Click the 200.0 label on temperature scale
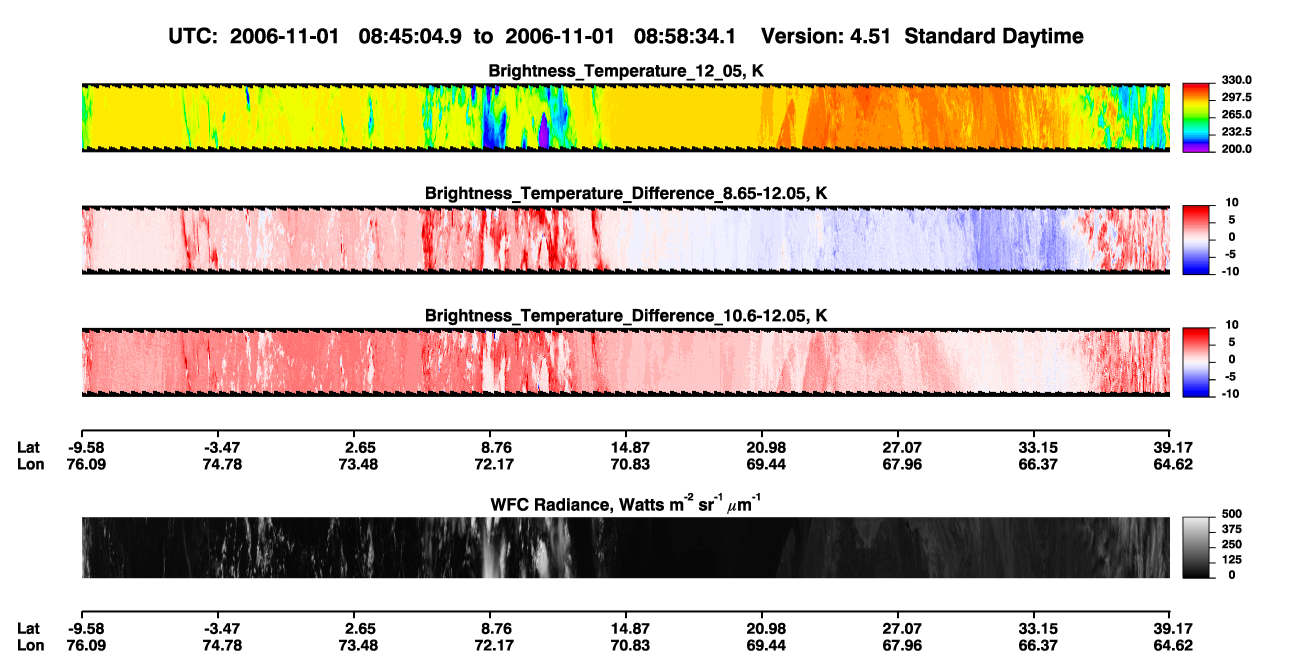The image size is (1300, 667). pyautogui.click(x=1237, y=149)
